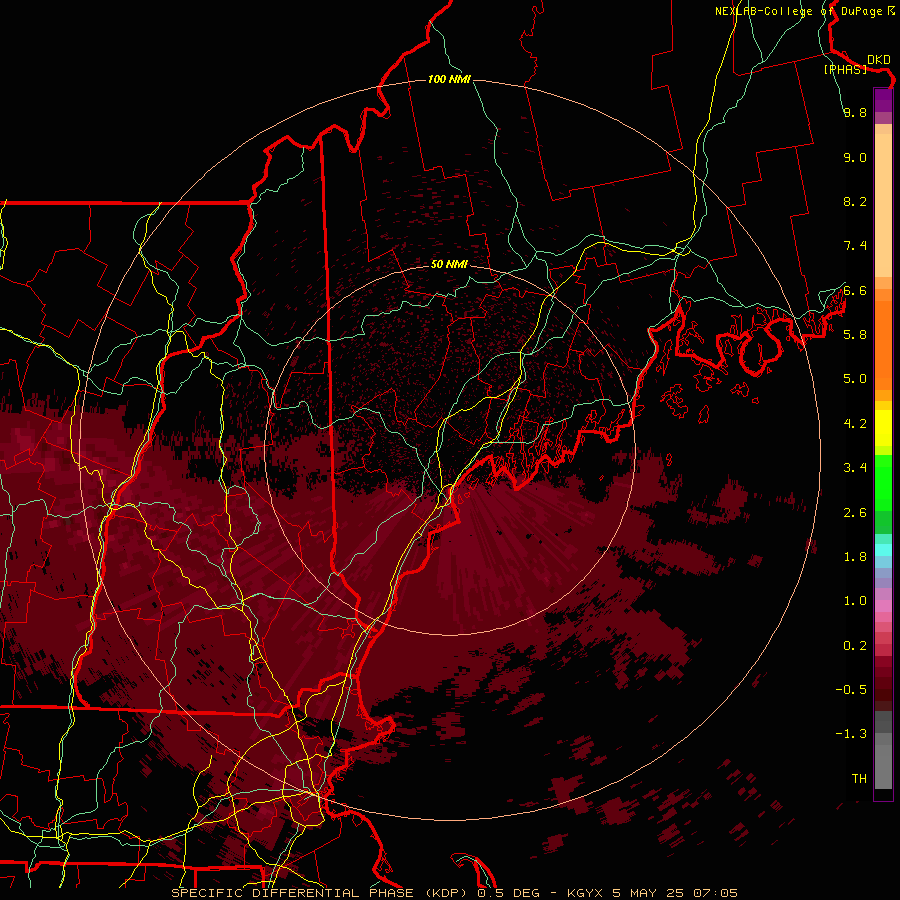Screen dimensions: 900x900
Task: Select the 9.0 value on the scale
Action: pos(855,157)
